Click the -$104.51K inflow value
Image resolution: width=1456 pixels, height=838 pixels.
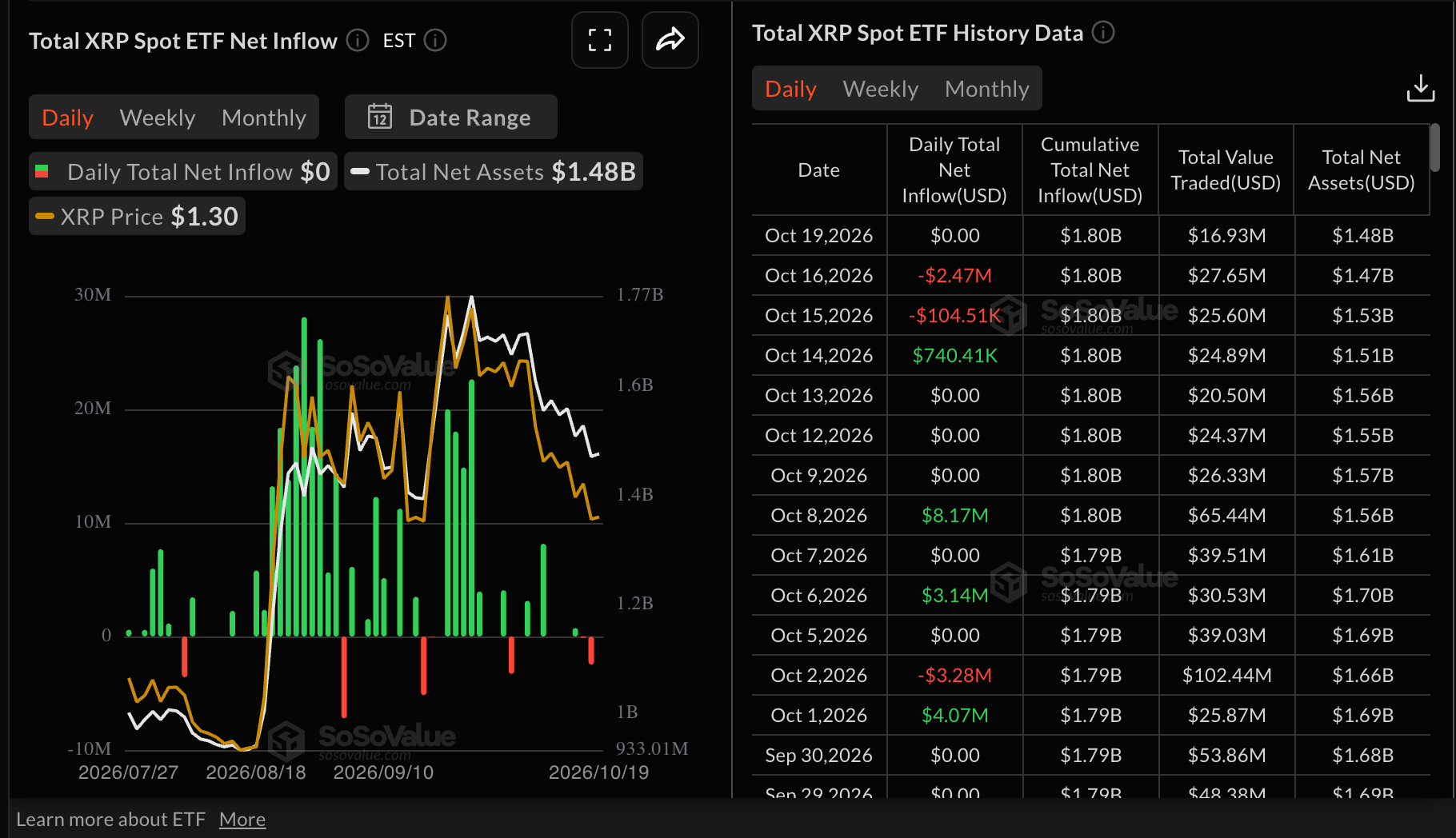[955, 316]
